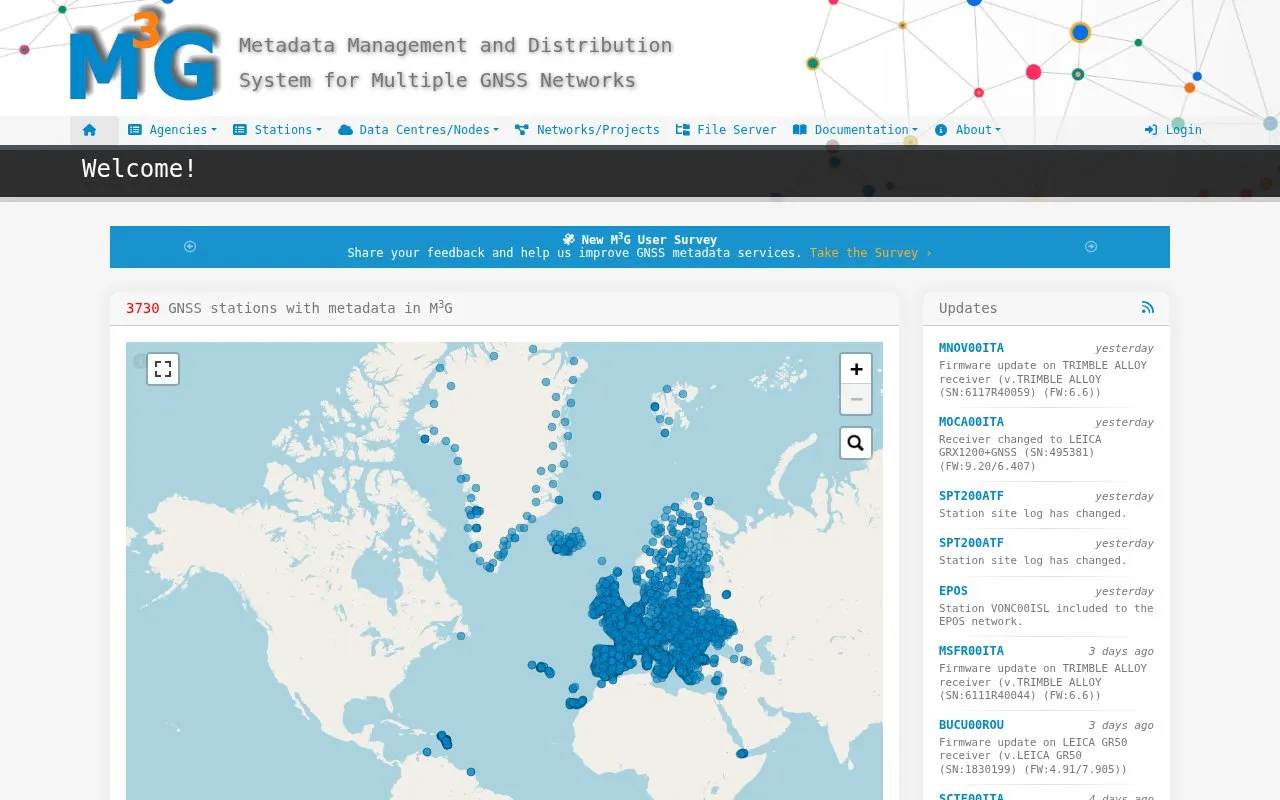Go to Networks/Projects page
This screenshot has width=1280, height=800.
click(x=587, y=130)
